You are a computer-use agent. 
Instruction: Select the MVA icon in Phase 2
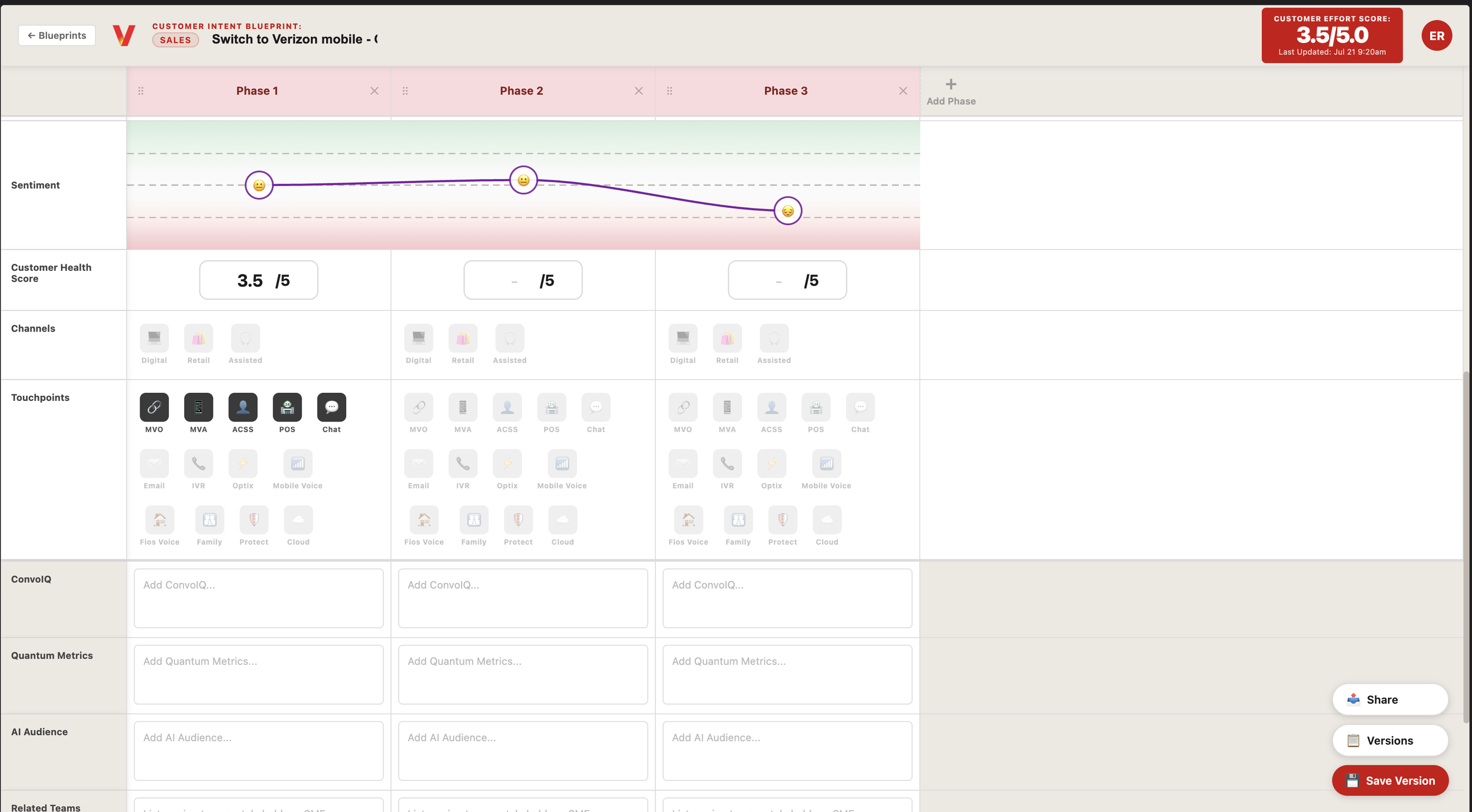463,407
